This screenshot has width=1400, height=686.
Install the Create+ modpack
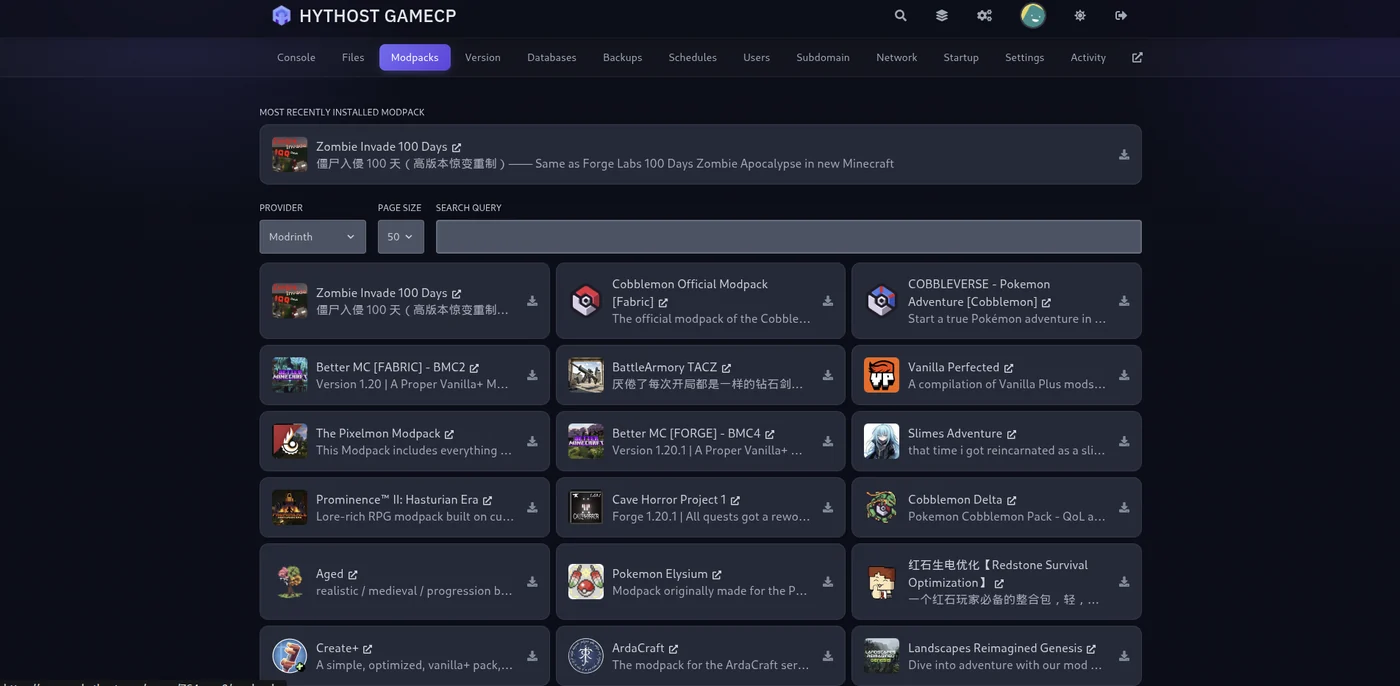coord(532,656)
